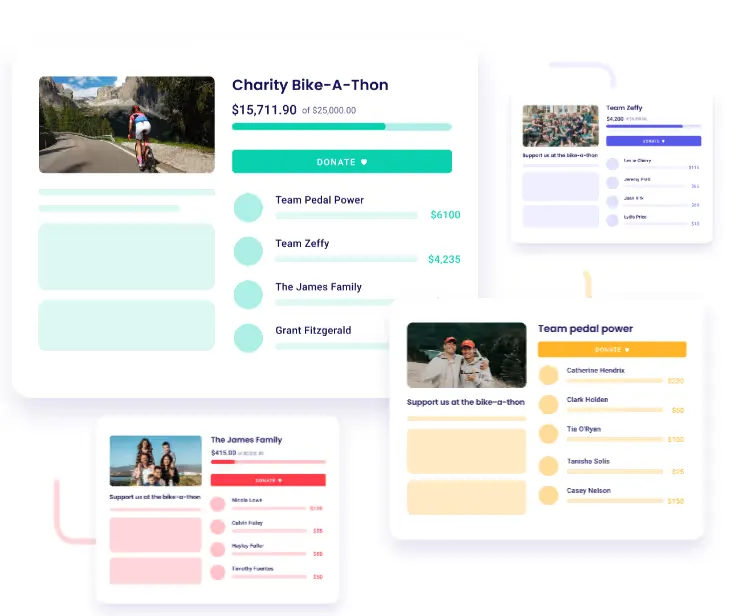Click the green Charity Bike-A-Thon progress bar
Viewport: 742px width, 616px height.
click(x=342, y=127)
